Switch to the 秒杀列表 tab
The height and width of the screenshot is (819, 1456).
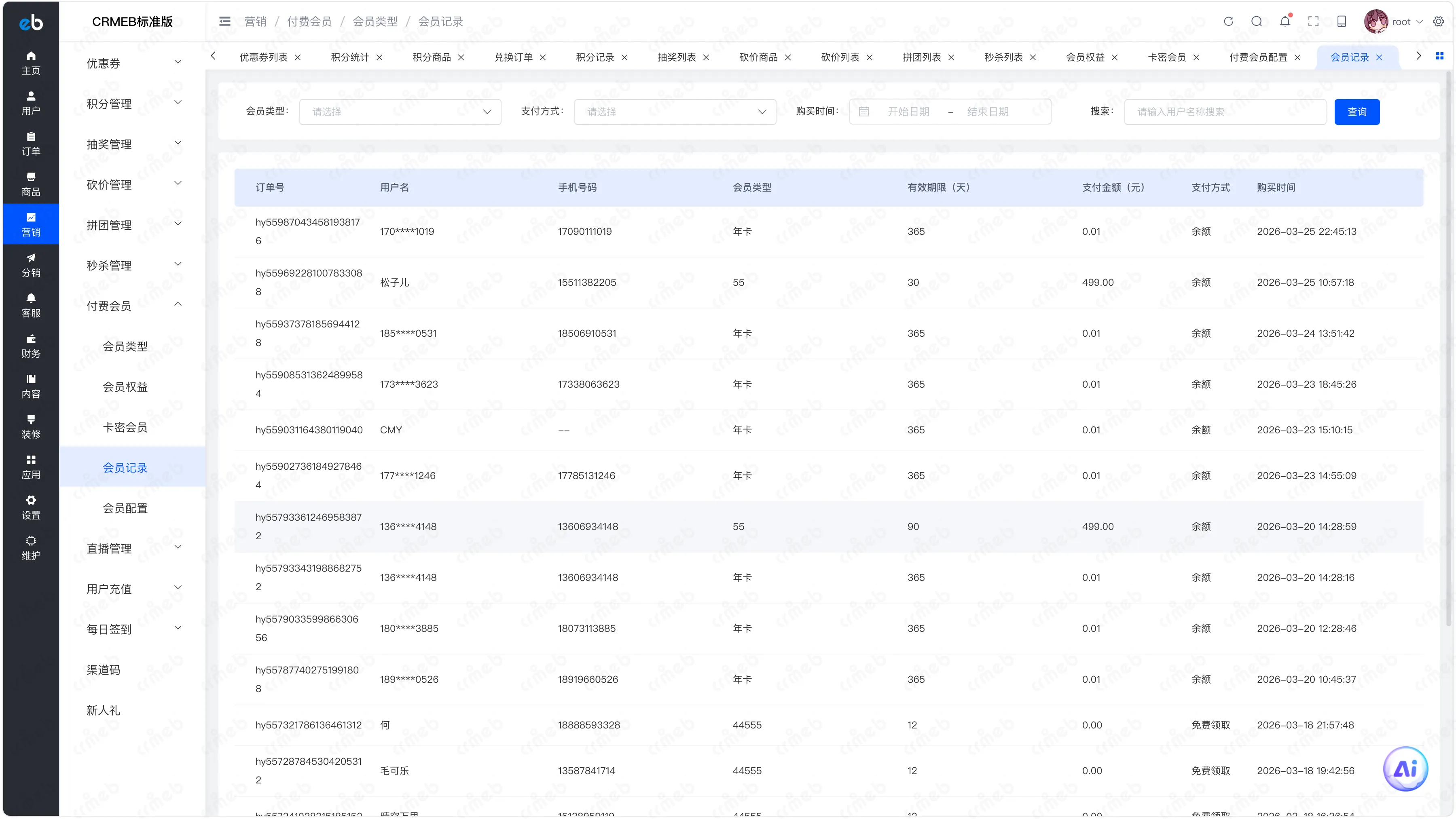(x=1003, y=58)
